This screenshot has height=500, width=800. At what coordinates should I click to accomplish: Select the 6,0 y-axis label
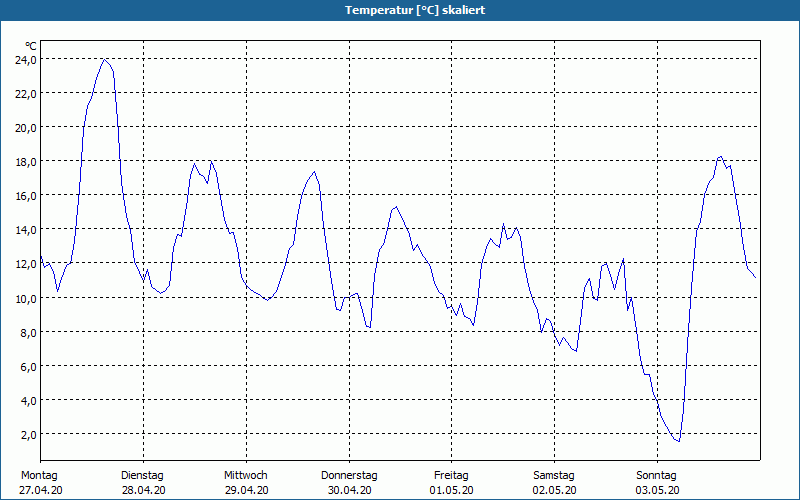click(x=28, y=367)
